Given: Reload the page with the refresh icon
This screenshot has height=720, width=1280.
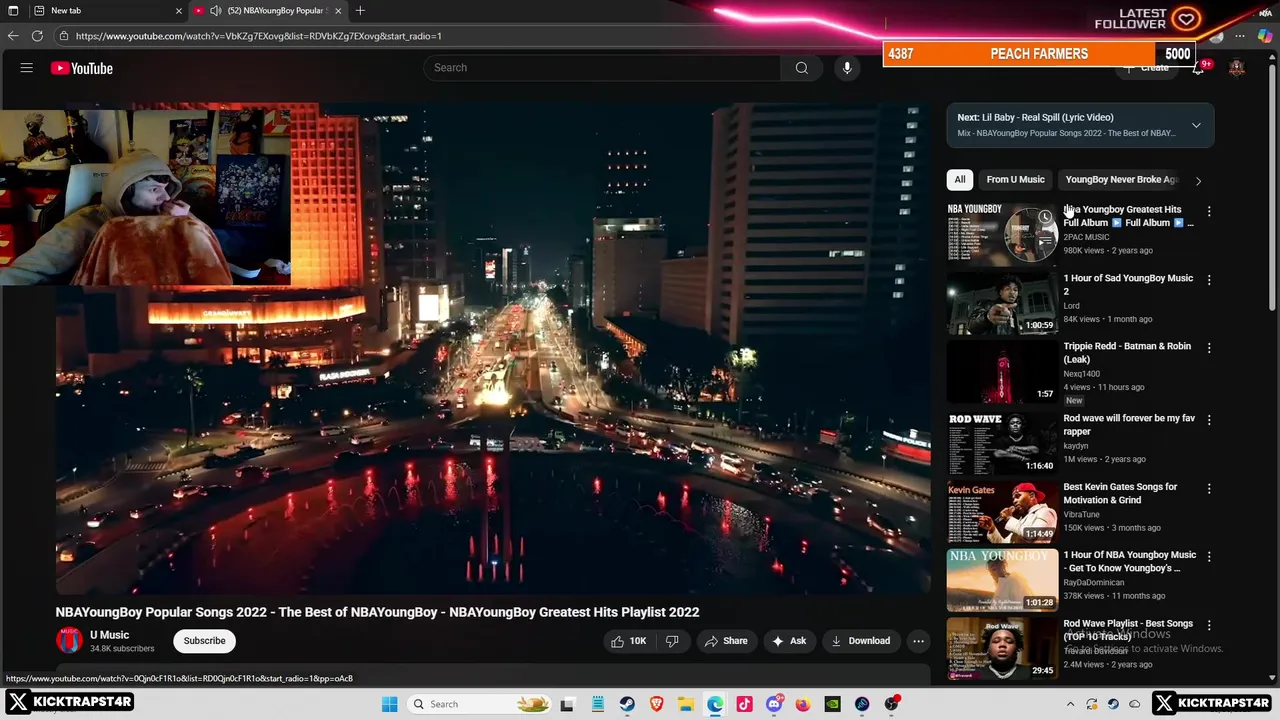Looking at the screenshot, I should (x=37, y=36).
